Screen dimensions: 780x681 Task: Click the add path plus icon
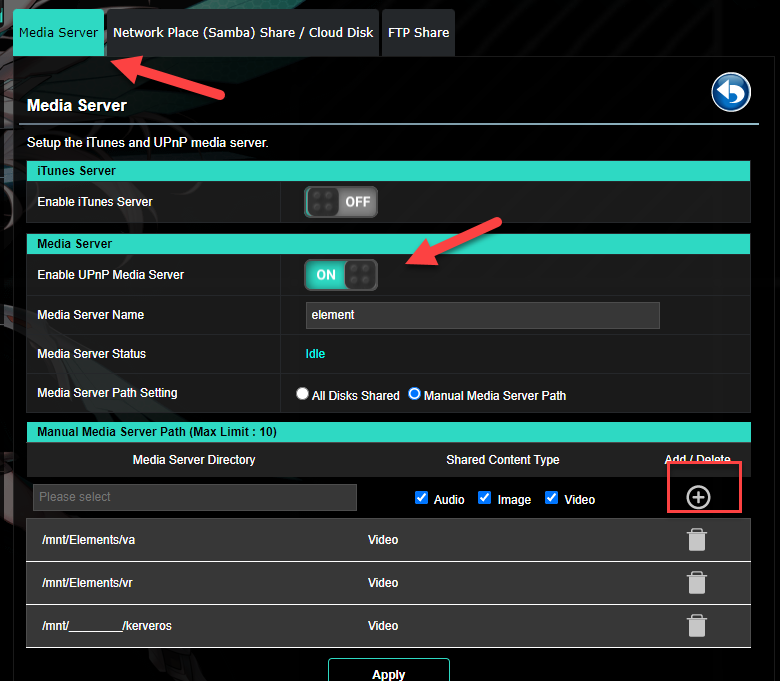tap(698, 497)
